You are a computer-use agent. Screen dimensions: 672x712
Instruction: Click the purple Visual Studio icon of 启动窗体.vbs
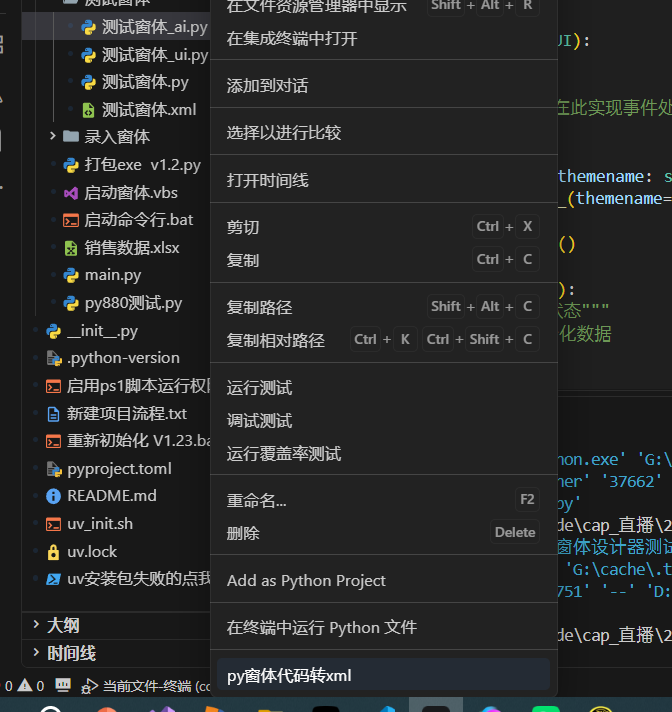pyautogui.click(x=71, y=193)
